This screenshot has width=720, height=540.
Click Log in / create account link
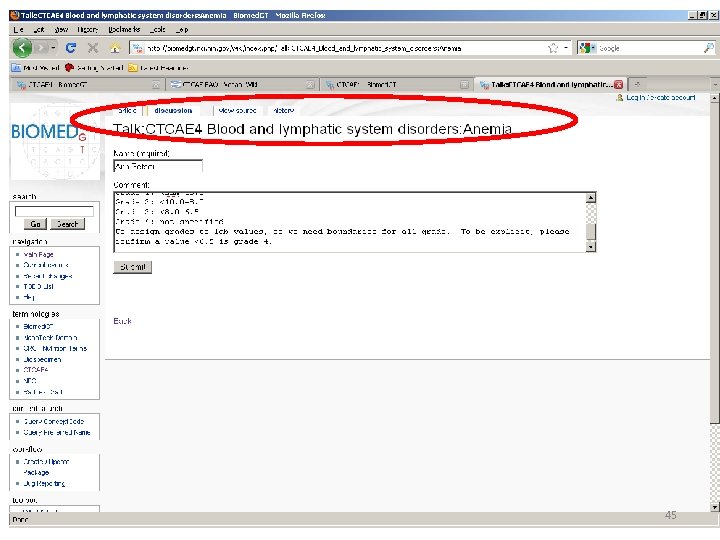pos(660,97)
